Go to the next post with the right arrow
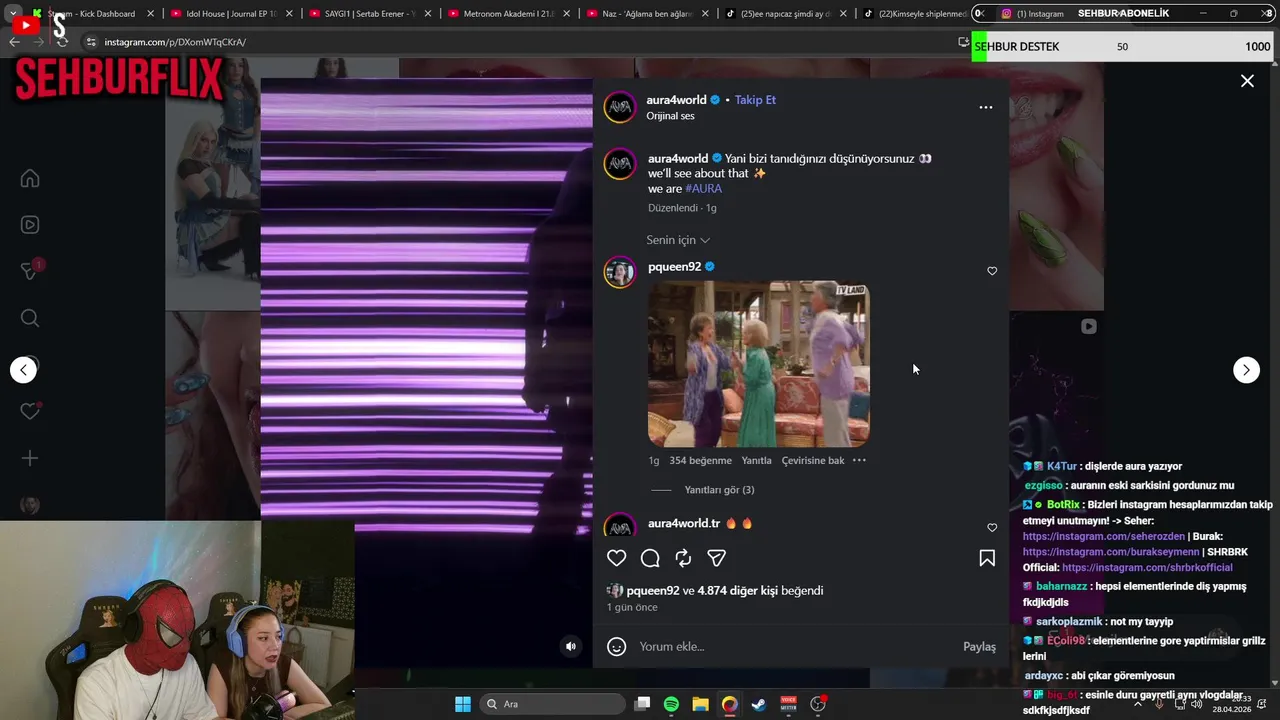Screen dimensions: 1280x720 (x=1246, y=370)
